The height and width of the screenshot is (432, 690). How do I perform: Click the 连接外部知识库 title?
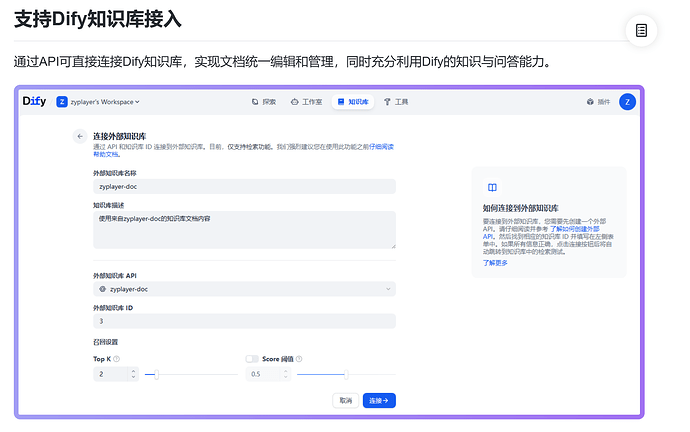pyautogui.click(x=119, y=136)
